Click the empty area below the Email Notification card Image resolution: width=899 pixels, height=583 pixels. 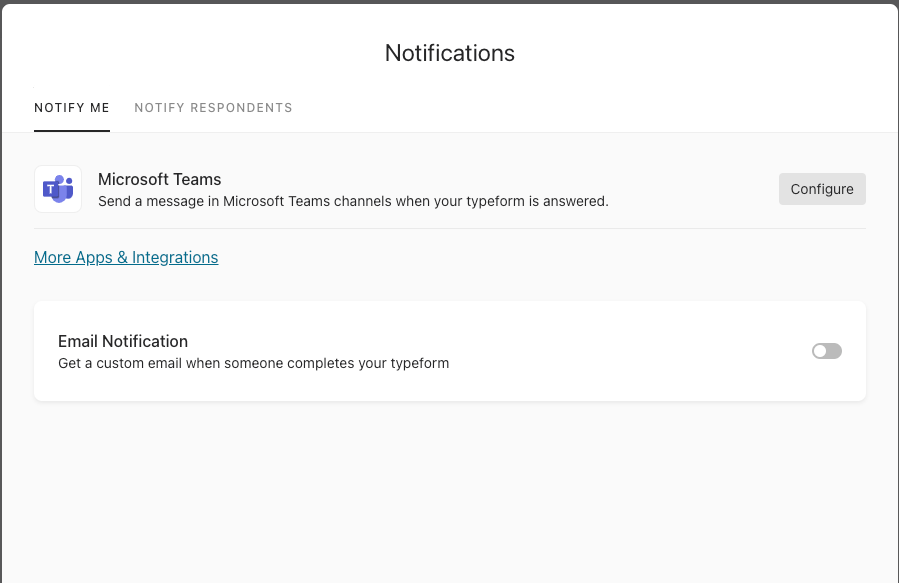[450, 492]
